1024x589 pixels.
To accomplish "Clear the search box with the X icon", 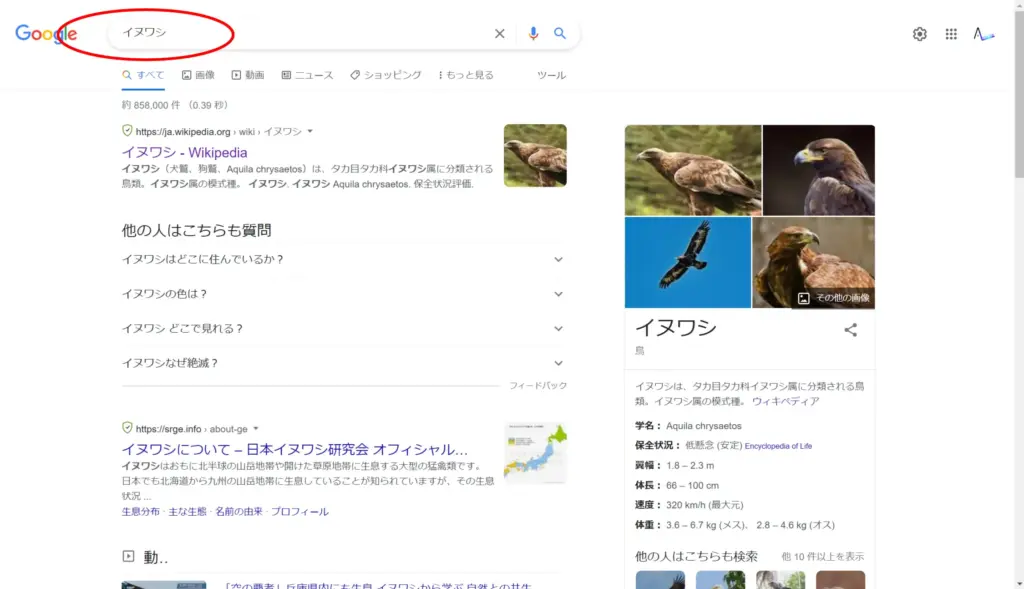I will pos(500,33).
